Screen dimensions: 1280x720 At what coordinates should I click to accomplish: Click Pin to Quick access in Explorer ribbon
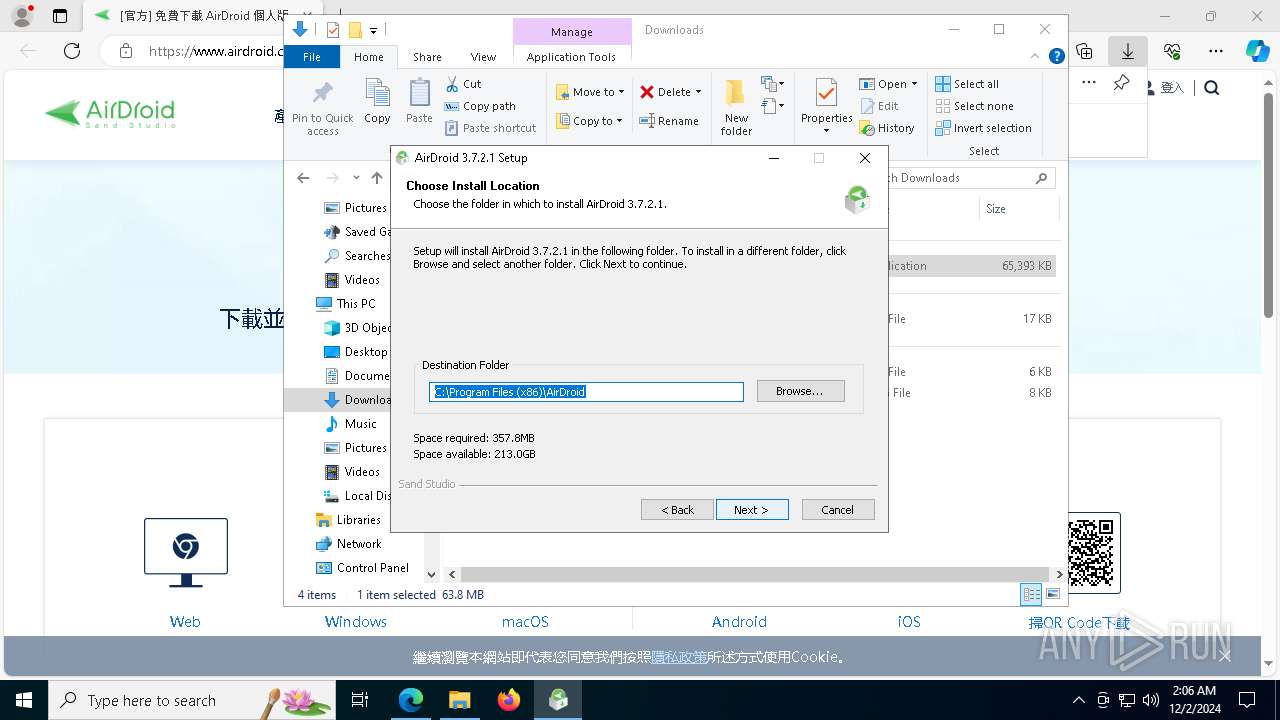322,108
